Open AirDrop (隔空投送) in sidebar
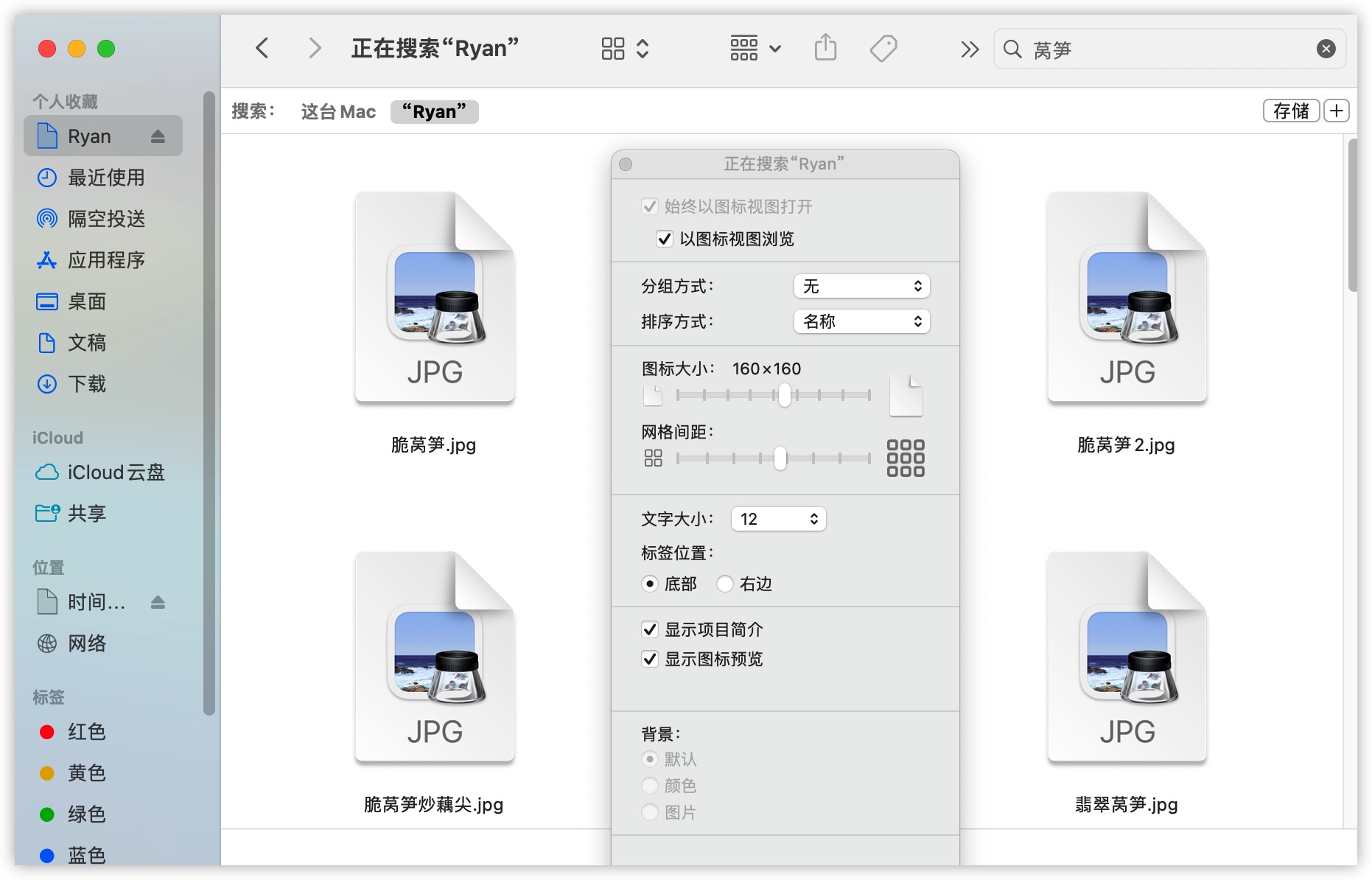The height and width of the screenshot is (880, 1372). pyautogui.click(x=105, y=219)
